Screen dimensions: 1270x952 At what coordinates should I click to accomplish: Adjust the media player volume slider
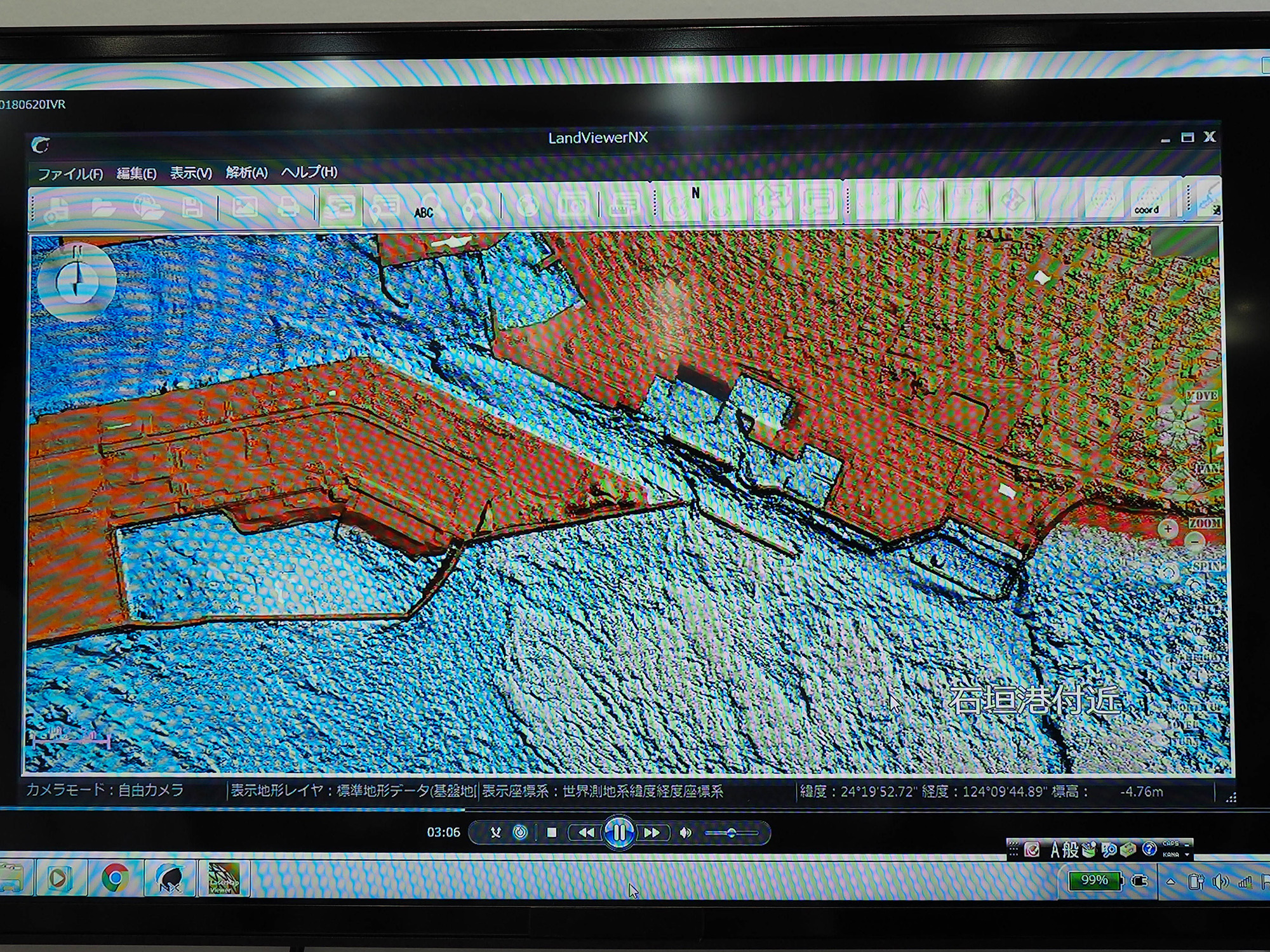click(x=732, y=833)
